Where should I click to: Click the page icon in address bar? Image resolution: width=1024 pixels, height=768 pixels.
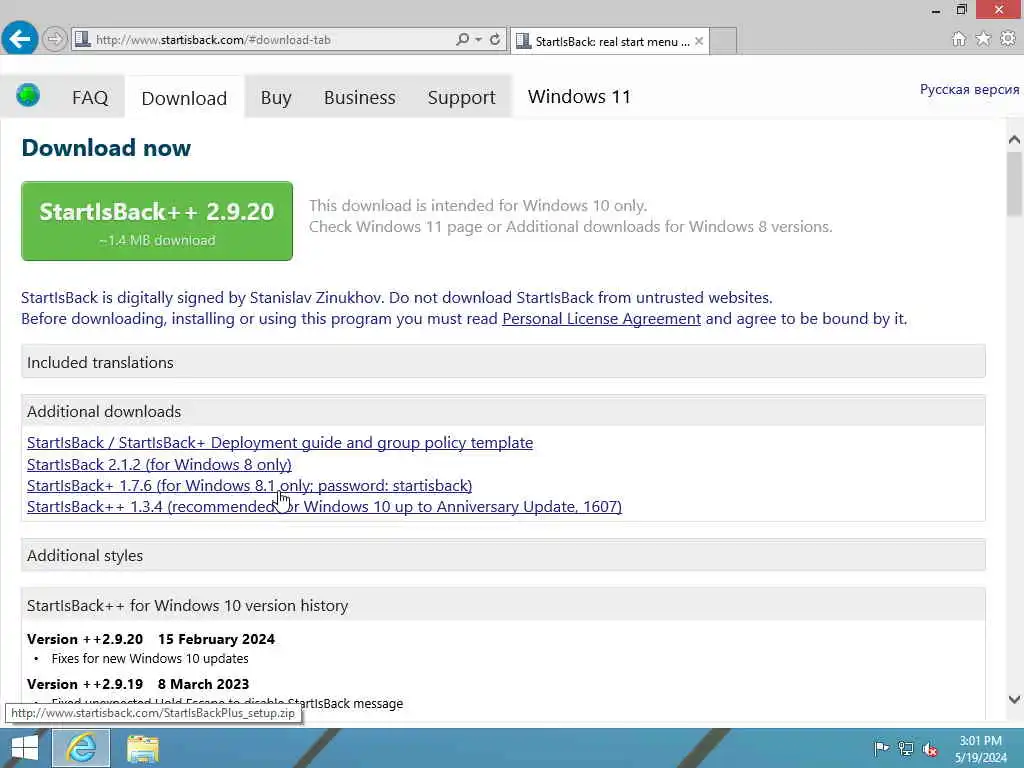82,40
